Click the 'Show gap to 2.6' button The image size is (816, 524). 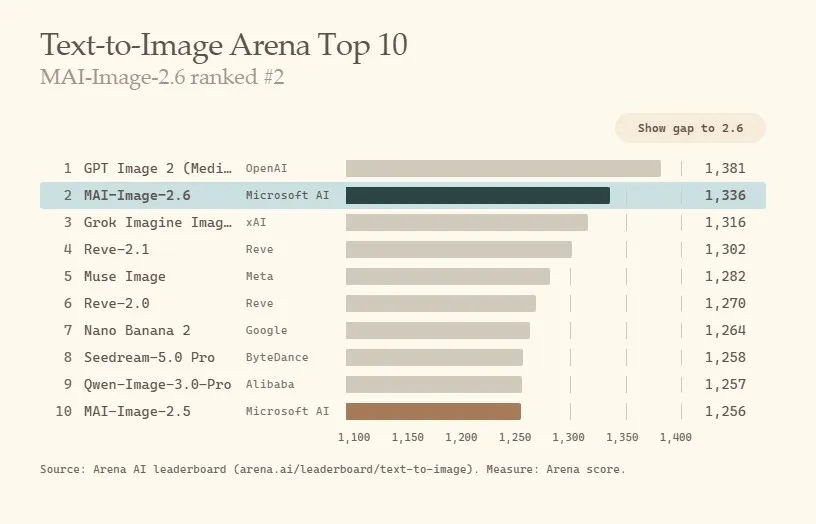click(690, 128)
